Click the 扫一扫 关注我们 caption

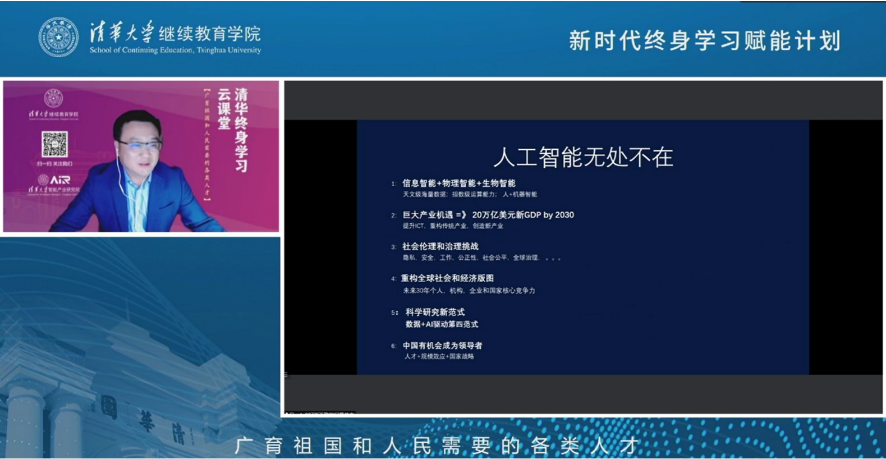click(x=54, y=163)
